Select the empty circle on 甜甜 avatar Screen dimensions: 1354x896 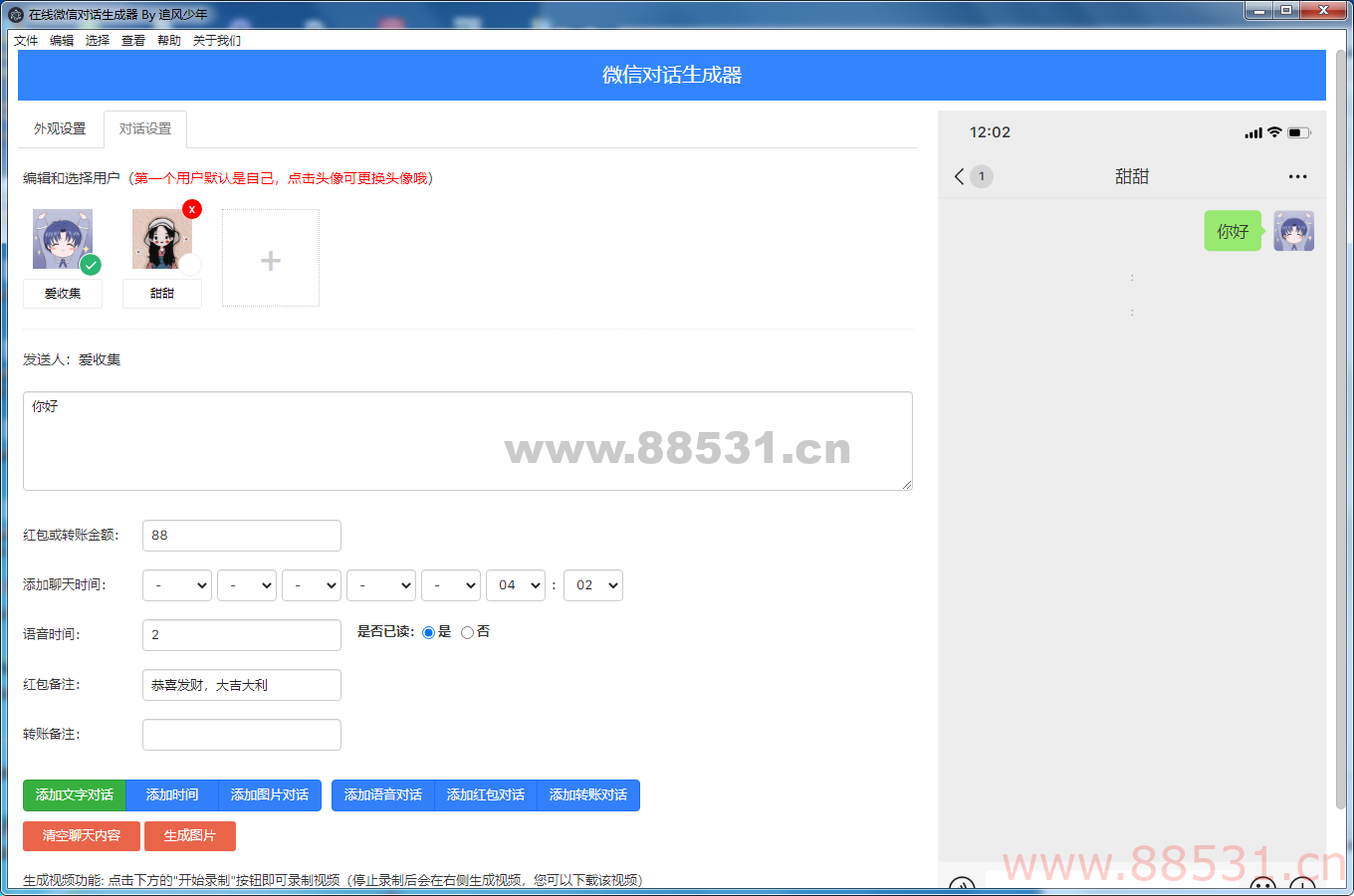(x=190, y=265)
